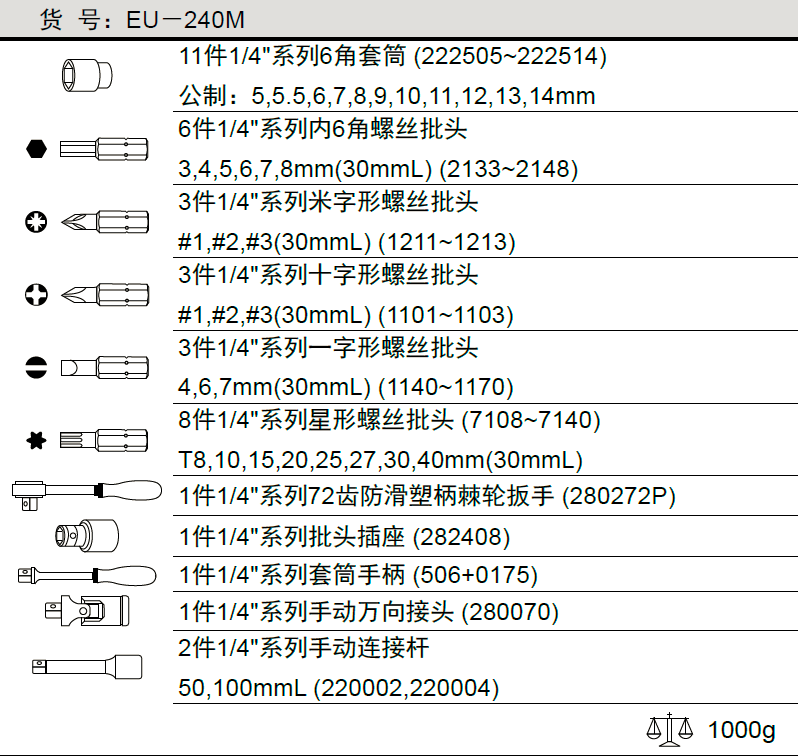The image size is (799, 756).
Task: Click the socket driver handle illustration
Action: tap(86, 575)
